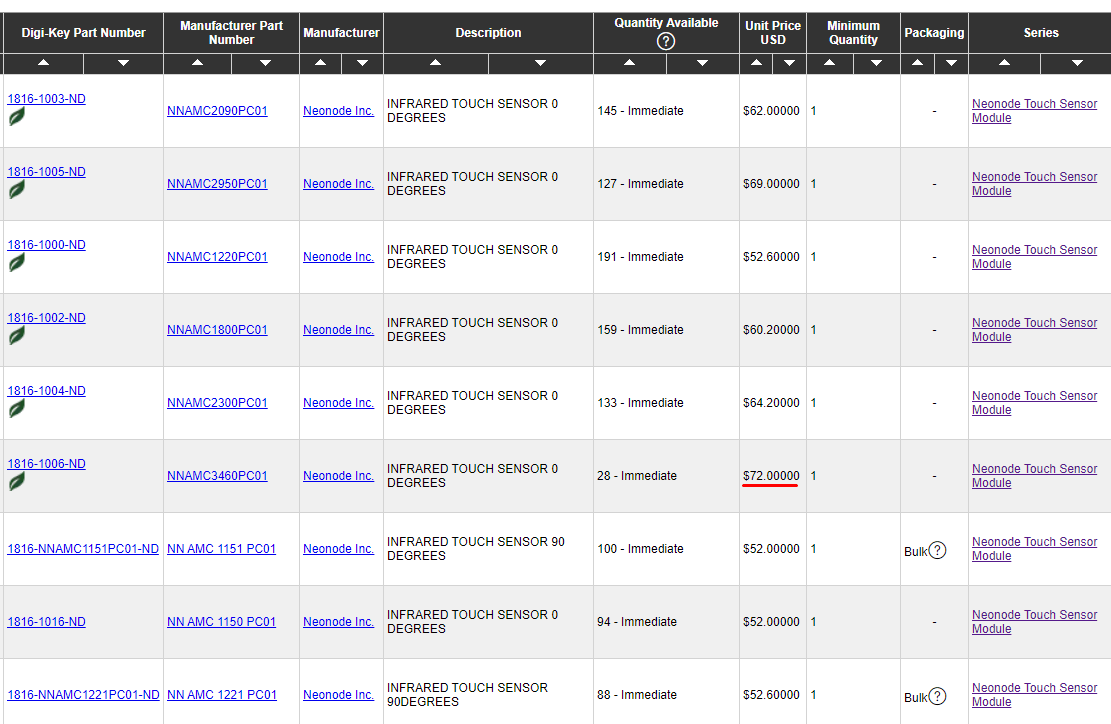Image resolution: width=1111 pixels, height=724 pixels.
Task: Sort Minimum Quantity ascending arrow
Action: click(x=830, y=64)
